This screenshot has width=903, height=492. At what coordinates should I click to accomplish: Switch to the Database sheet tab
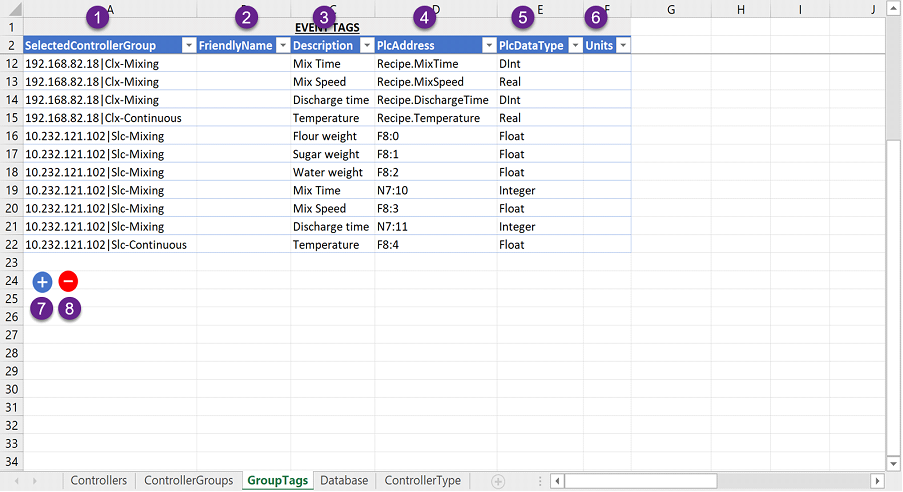344,481
